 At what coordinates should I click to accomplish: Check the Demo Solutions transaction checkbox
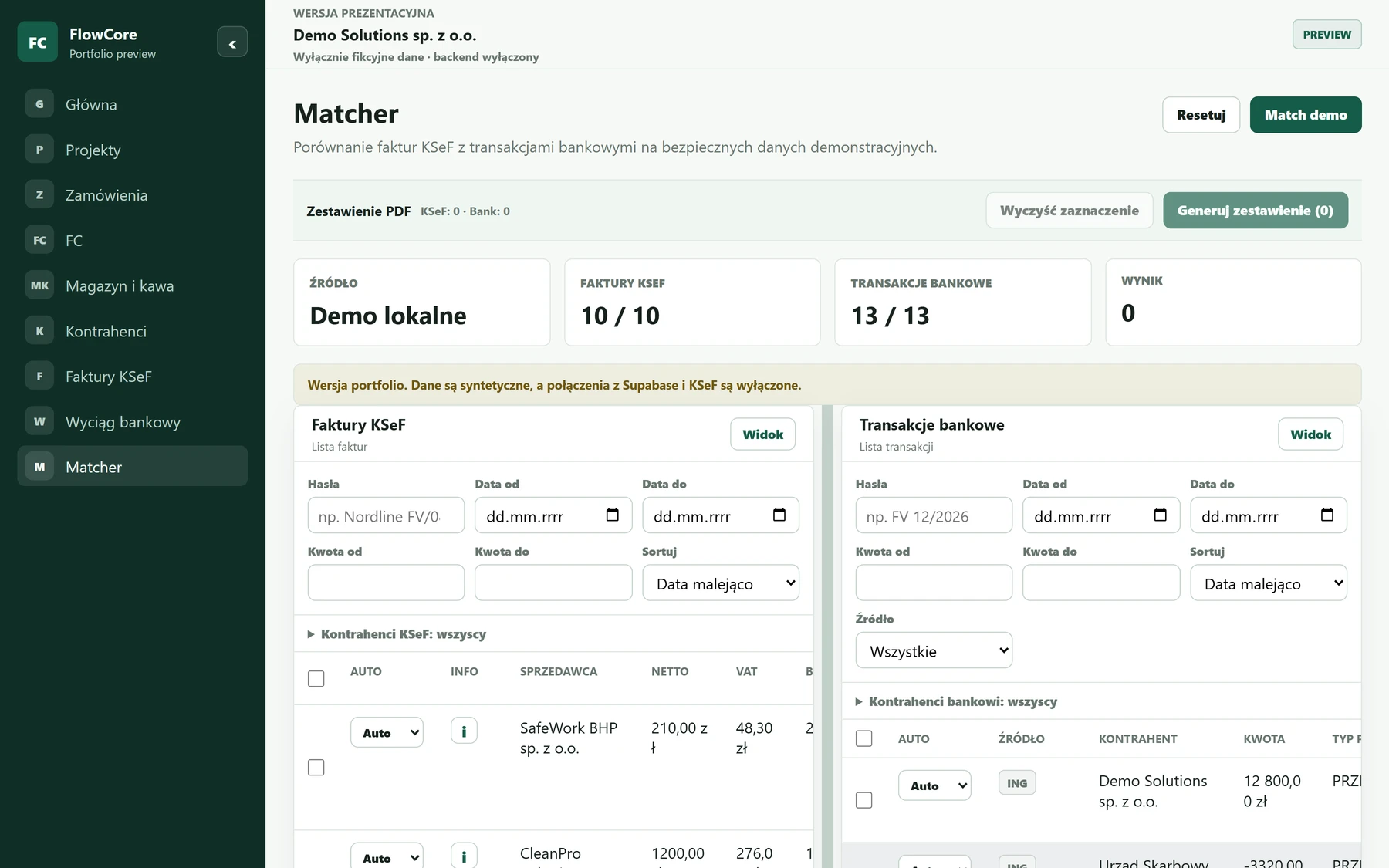864,800
